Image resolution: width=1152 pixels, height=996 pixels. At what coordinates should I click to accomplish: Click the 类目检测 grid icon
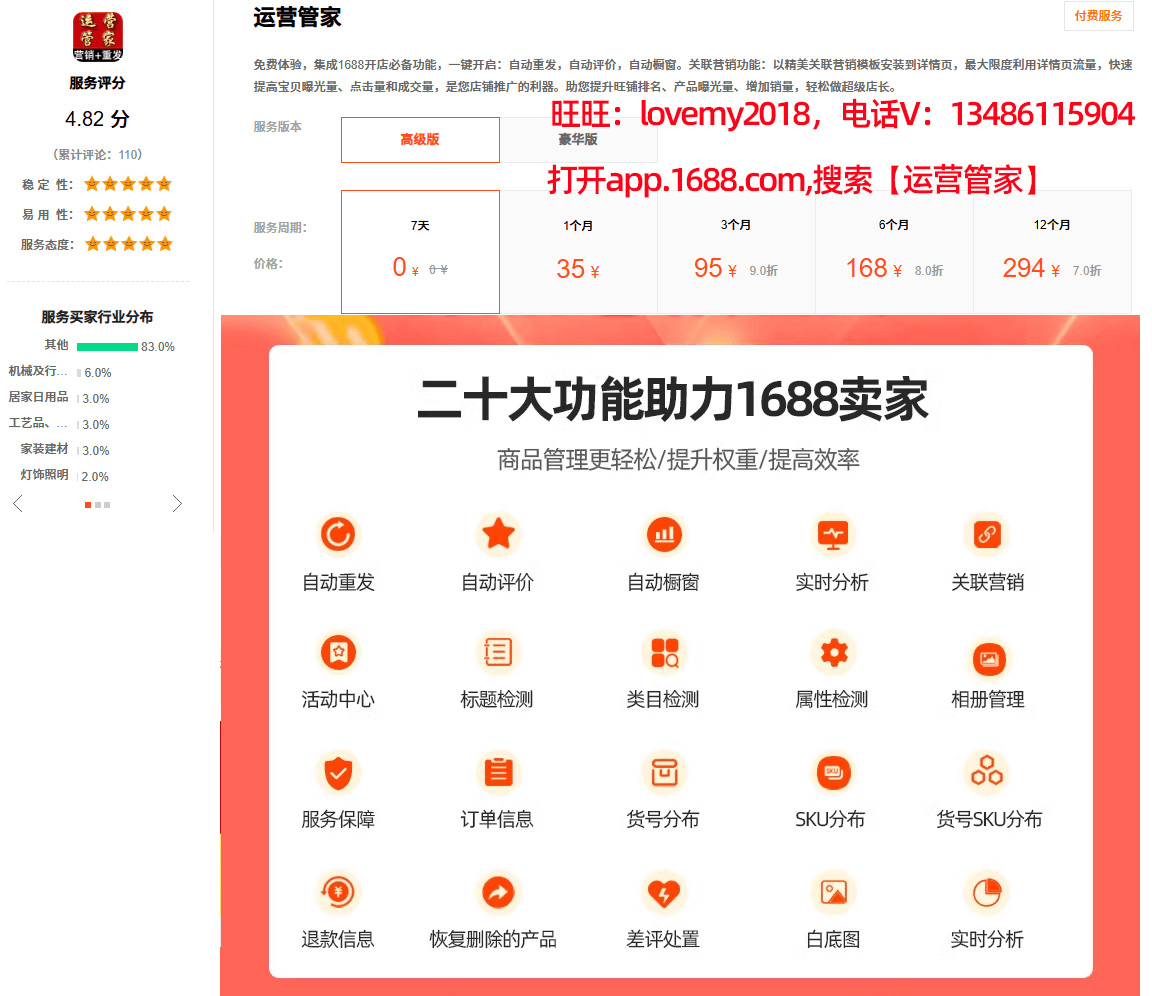coord(664,652)
